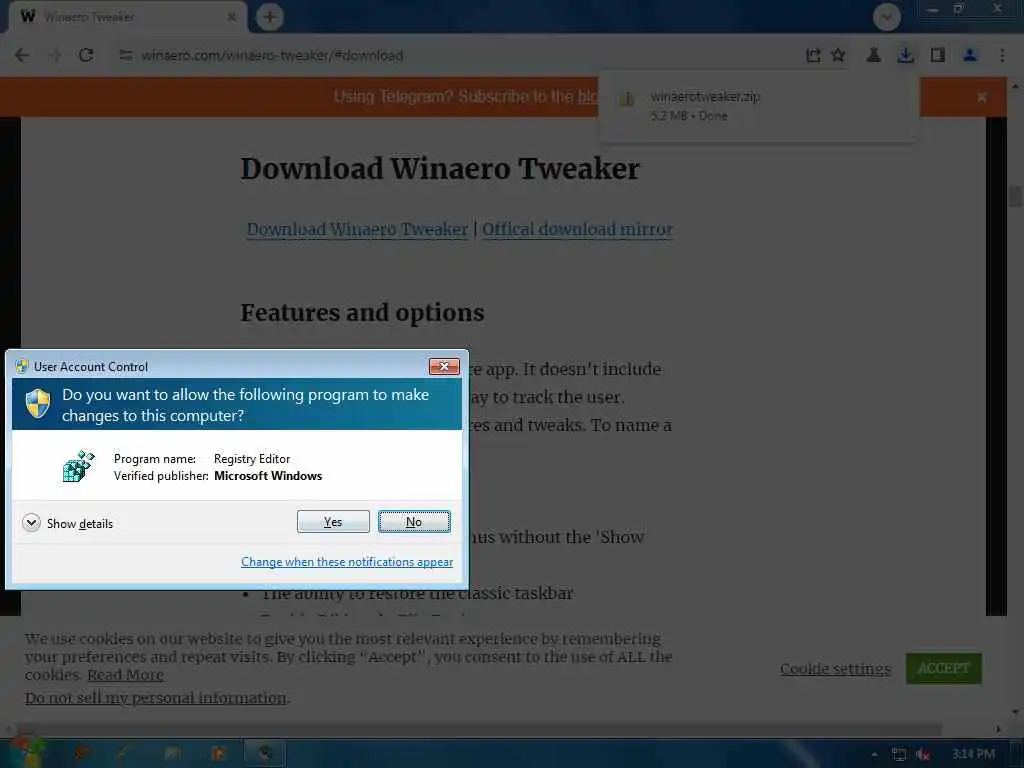The width and height of the screenshot is (1024, 768).
Task: Dismiss the orange Telegram banner
Action: (982, 97)
